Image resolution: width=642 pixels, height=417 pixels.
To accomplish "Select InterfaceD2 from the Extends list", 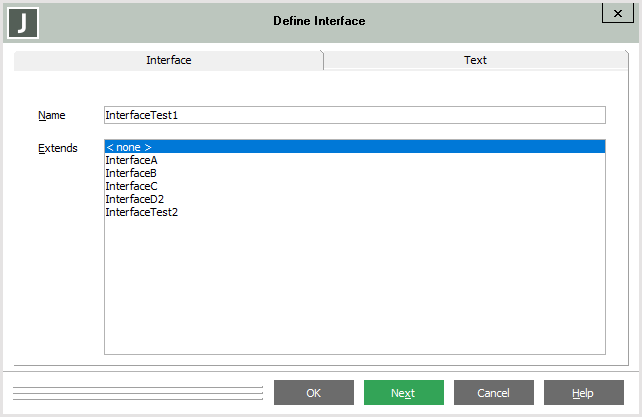I will click(135, 199).
